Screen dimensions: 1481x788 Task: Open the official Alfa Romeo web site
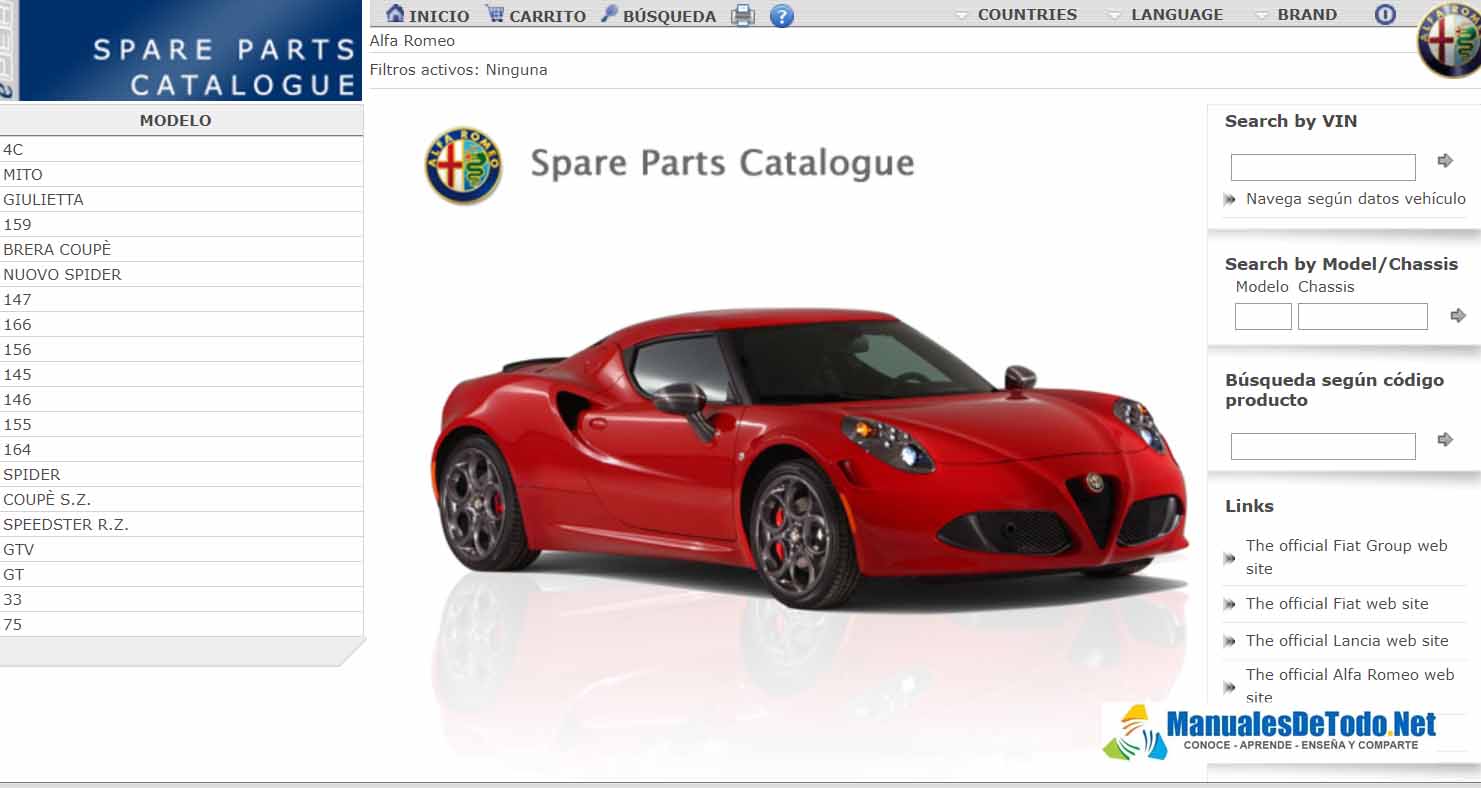pyautogui.click(x=1350, y=686)
